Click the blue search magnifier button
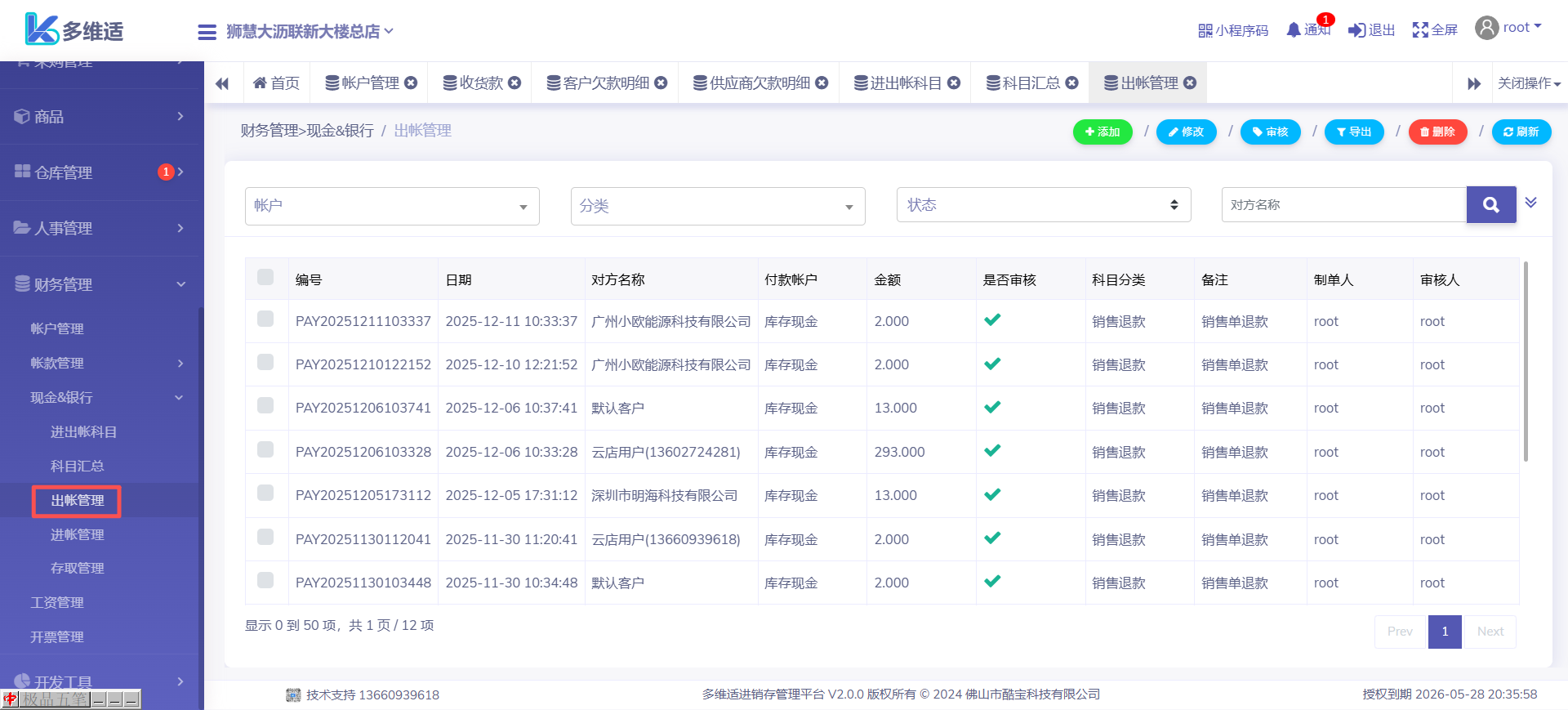The height and width of the screenshot is (710, 1568). click(x=1490, y=205)
